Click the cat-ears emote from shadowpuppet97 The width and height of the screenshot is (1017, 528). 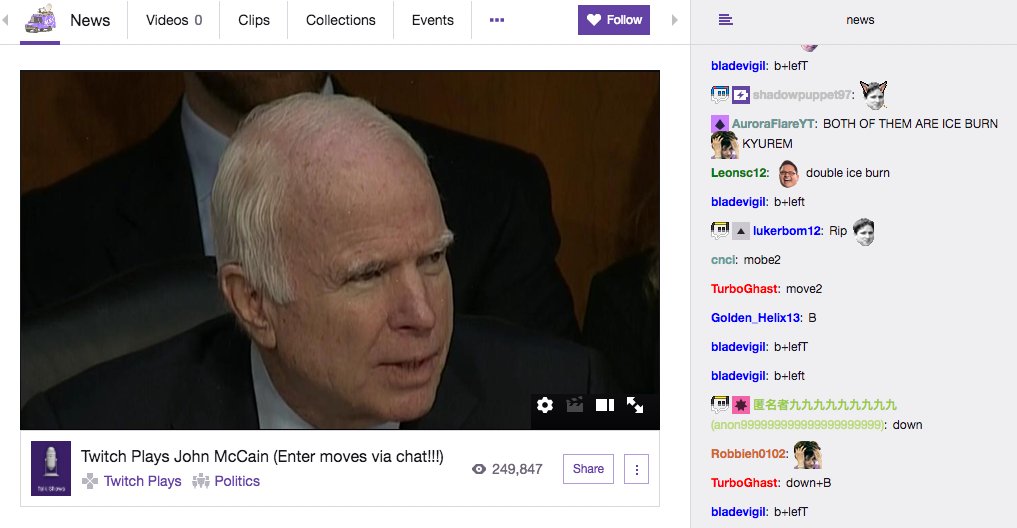pos(873,95)
